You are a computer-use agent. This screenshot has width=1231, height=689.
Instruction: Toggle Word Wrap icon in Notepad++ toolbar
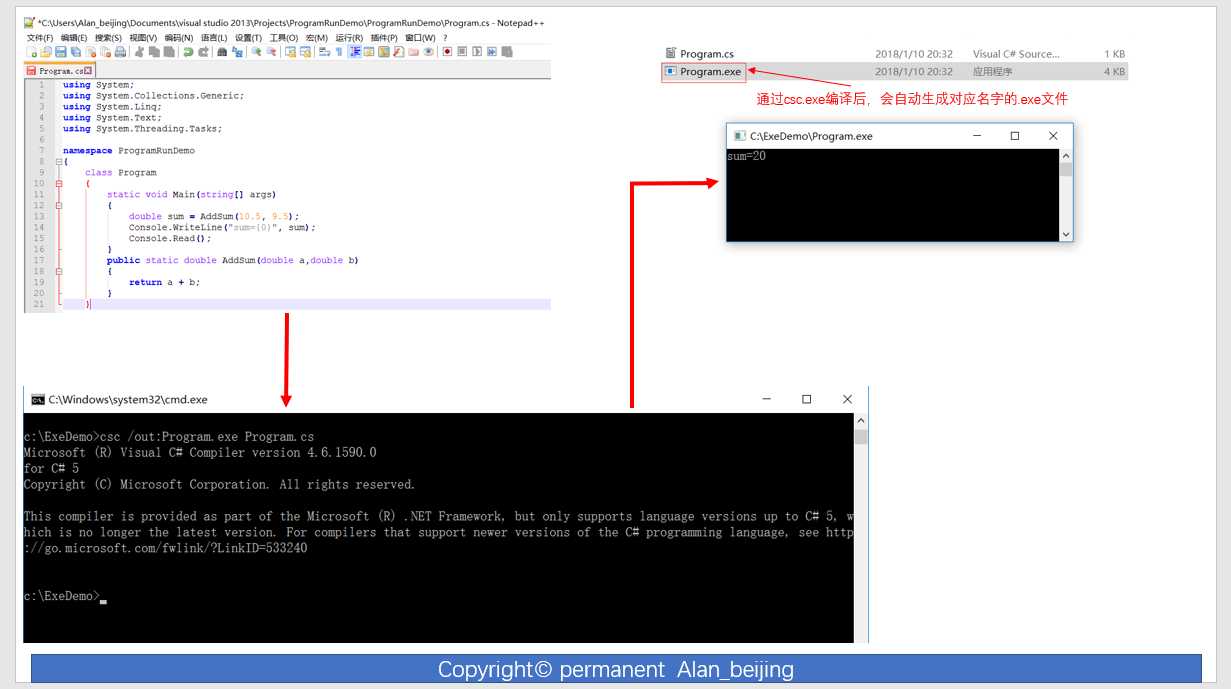point(324,51)
